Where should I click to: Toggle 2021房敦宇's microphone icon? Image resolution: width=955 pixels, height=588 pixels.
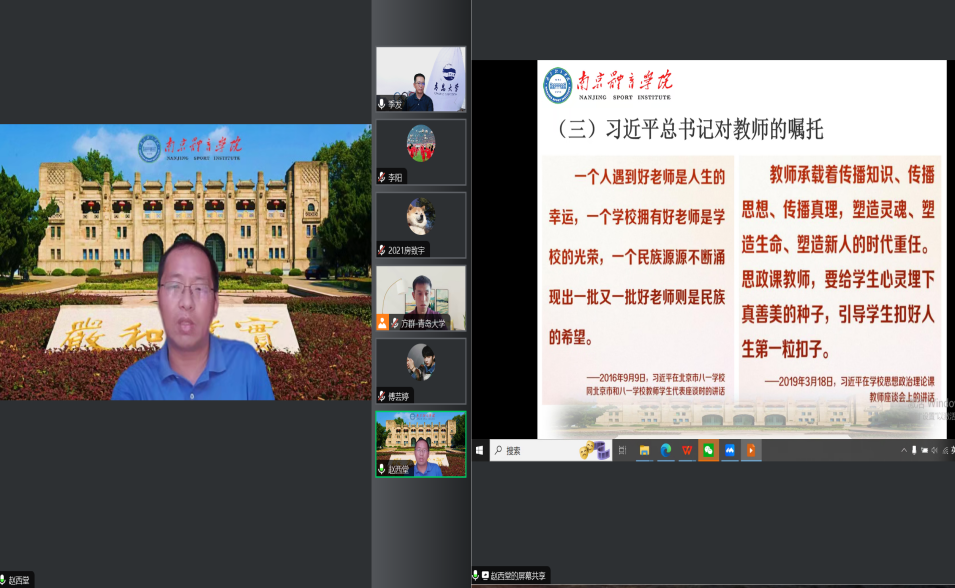click(383, 248)
